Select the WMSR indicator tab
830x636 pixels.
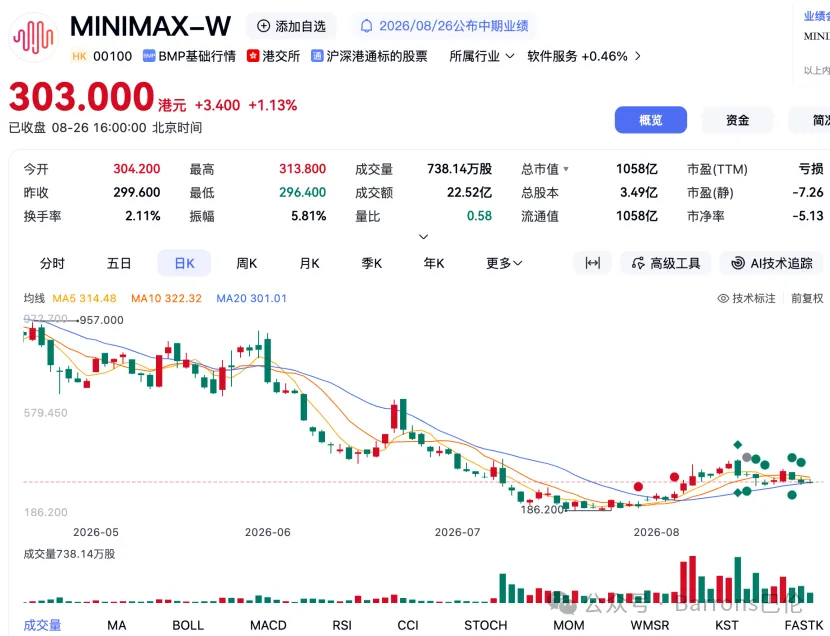pos(649,625)
